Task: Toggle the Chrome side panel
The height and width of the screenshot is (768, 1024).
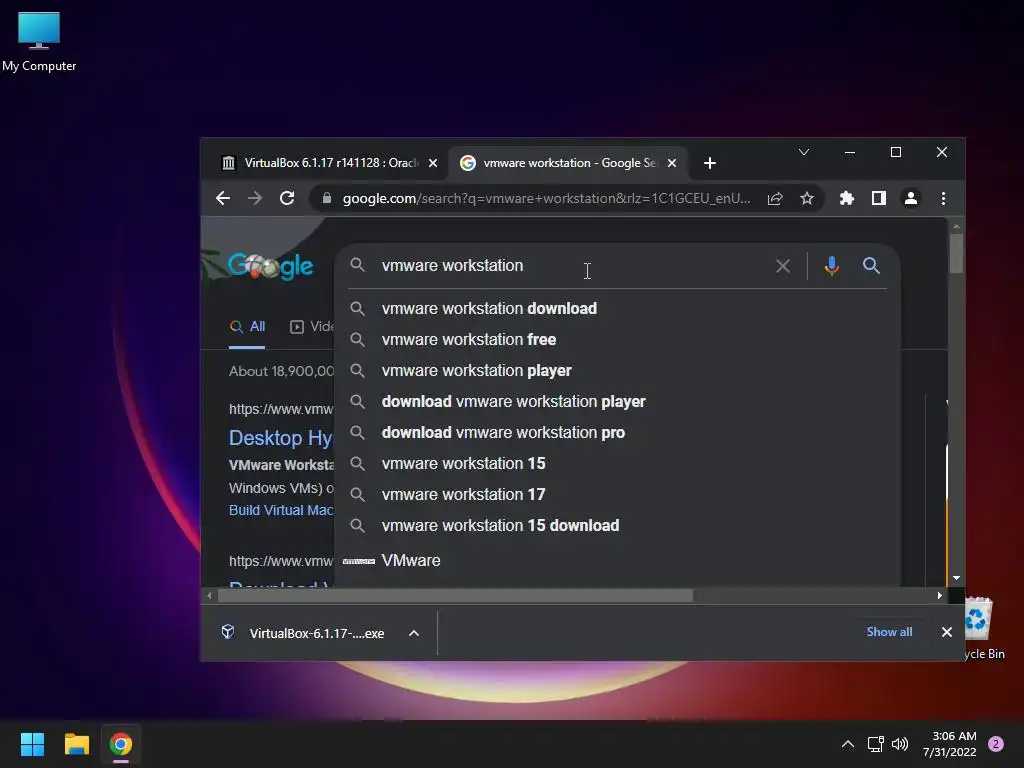Action: (x=879, y=199)
